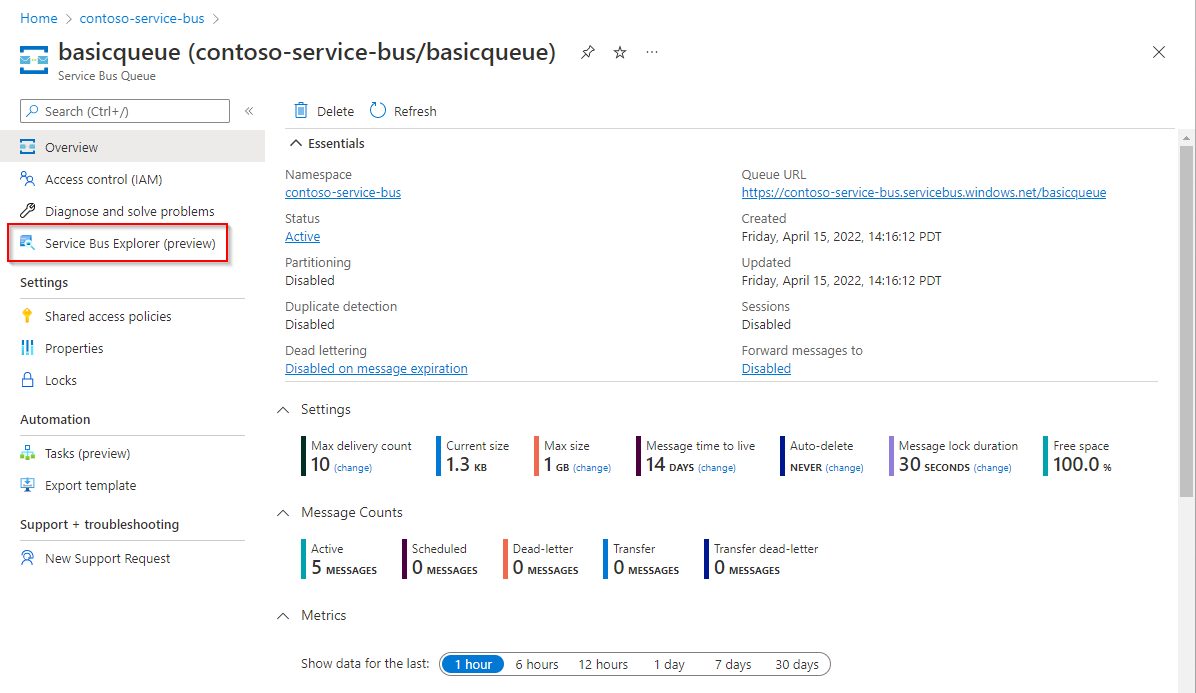The width and height of the screenshot is (1196, 693).
Task: Click the Current size 1.3 KB value
Action: click(466, 465)
